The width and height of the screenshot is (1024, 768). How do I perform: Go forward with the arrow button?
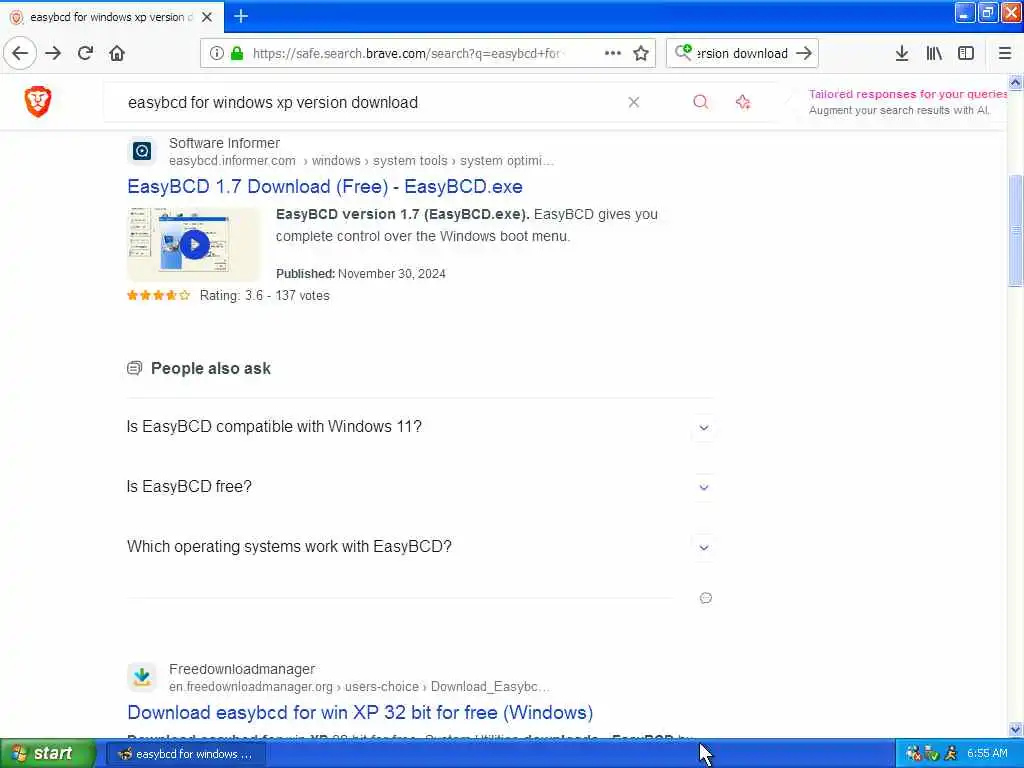[53, 53]
